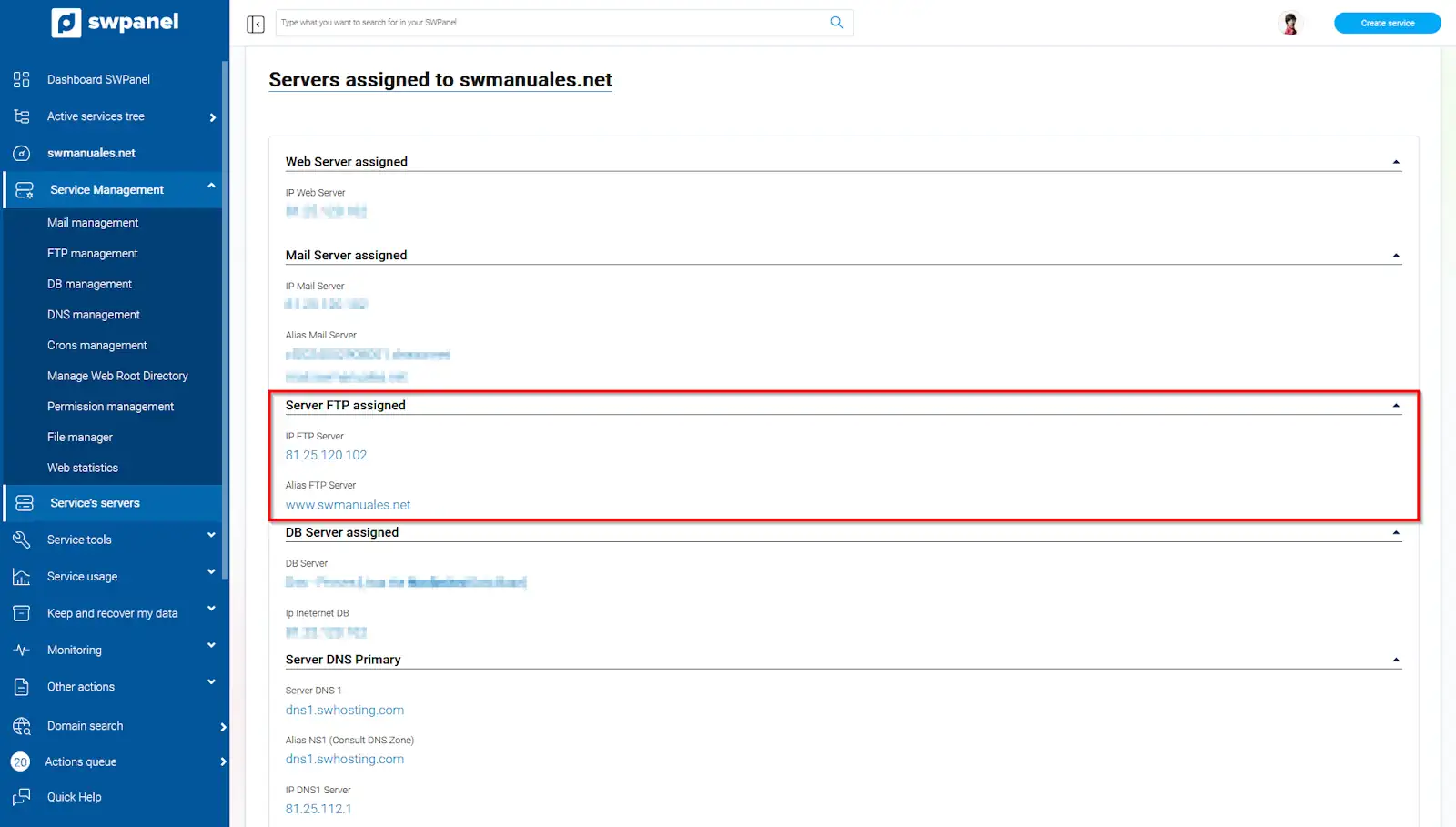Screen dimensions: 1456x827
Task: Click the Service usage chart icon
Action: coord(22,577)
